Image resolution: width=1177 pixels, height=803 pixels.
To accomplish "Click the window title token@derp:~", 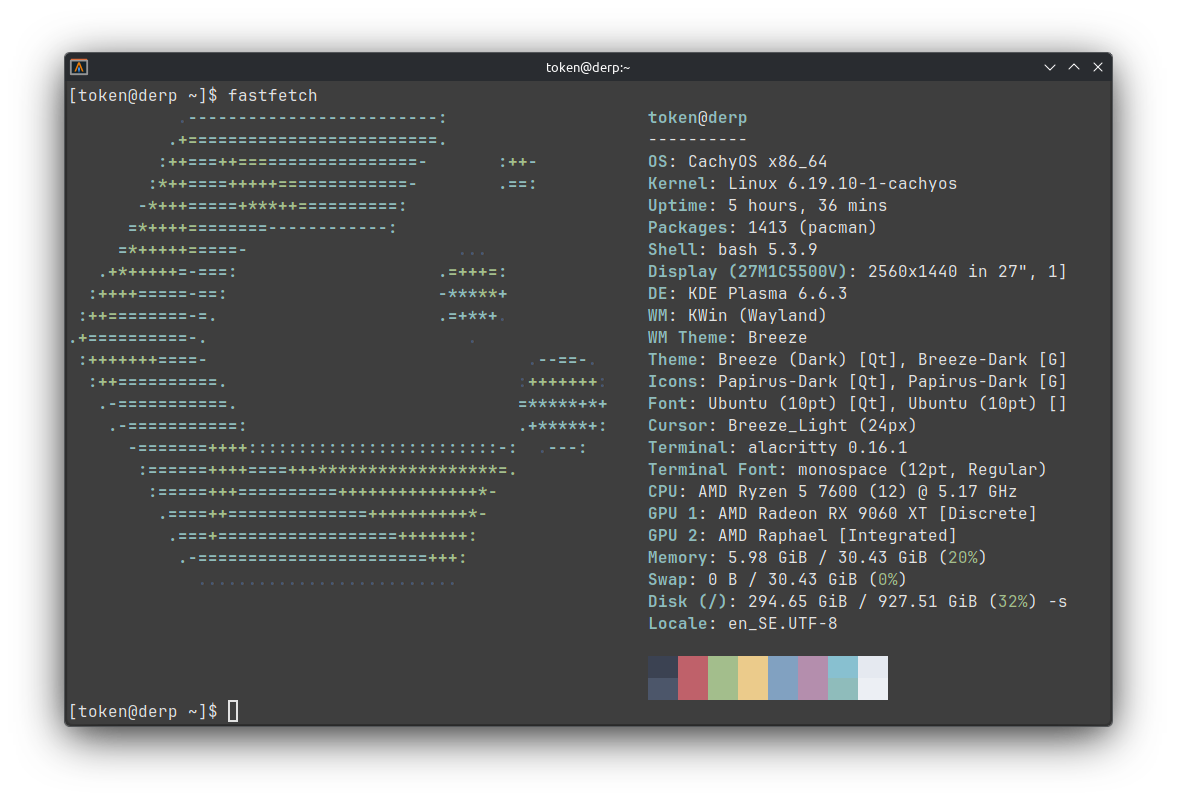I will click(x=588, y=68).
